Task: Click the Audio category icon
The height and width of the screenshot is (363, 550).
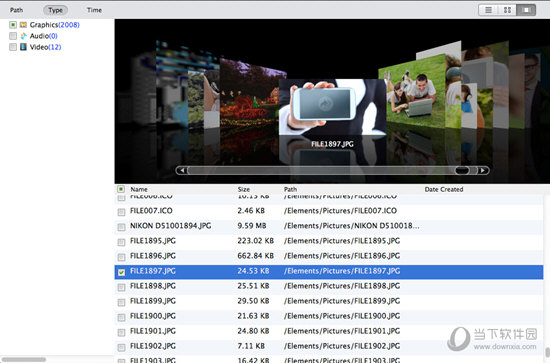Action: [x=23, y=36]
